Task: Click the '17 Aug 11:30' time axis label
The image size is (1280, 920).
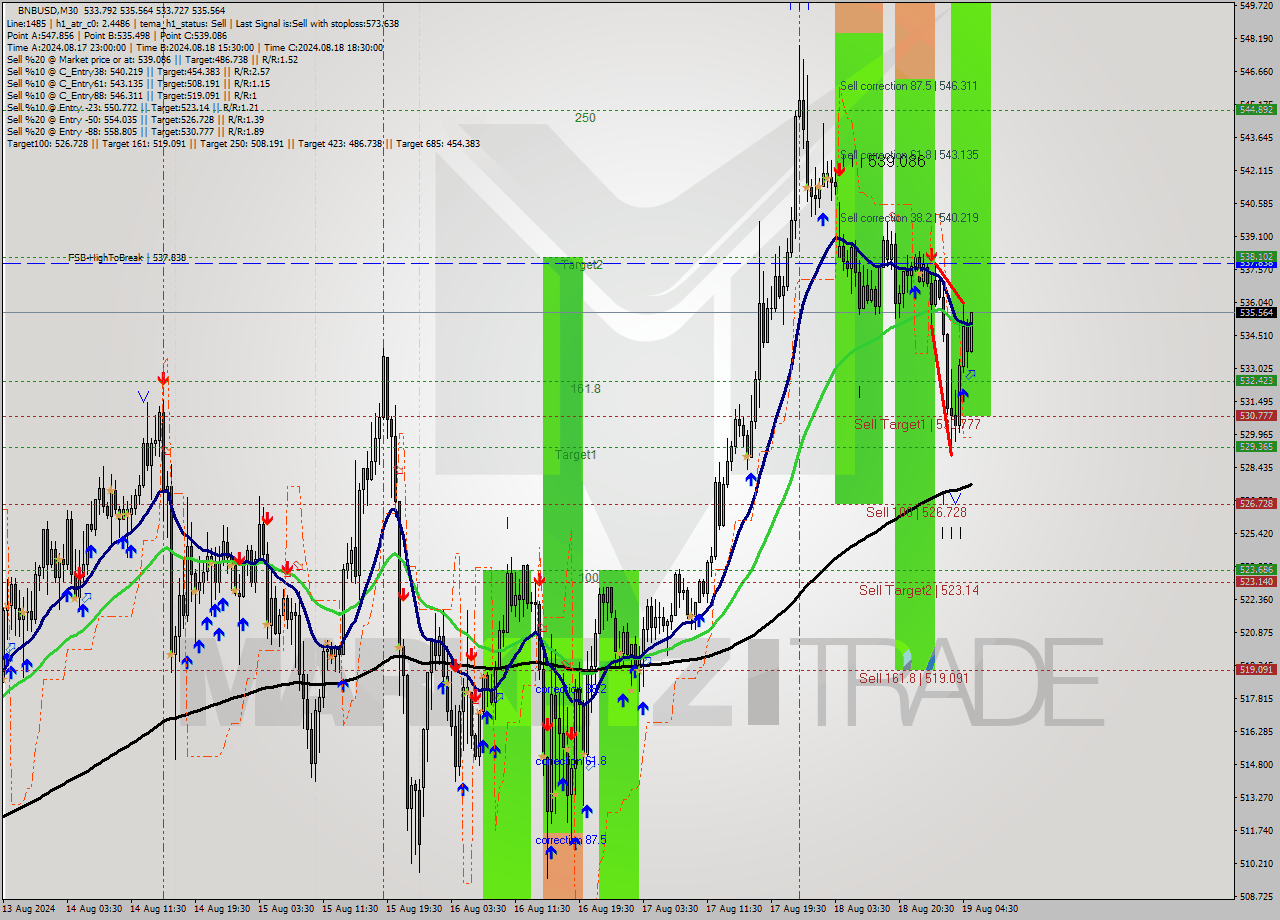Action: coord(734,909)
